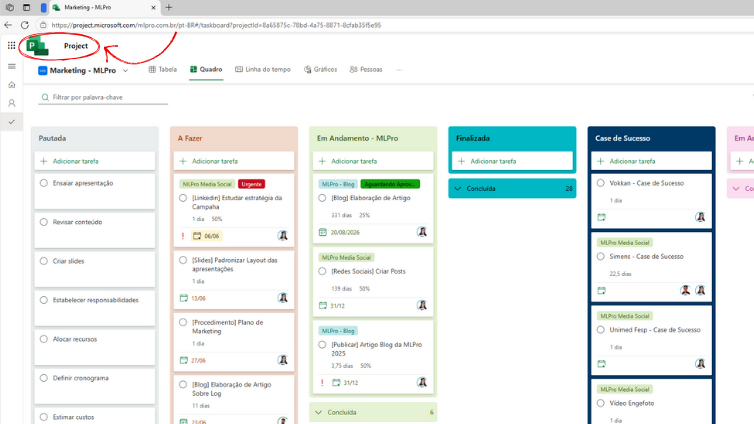
Task: Mark Vokkan - Case de Sucesso complete
Action: coord(601,183)
